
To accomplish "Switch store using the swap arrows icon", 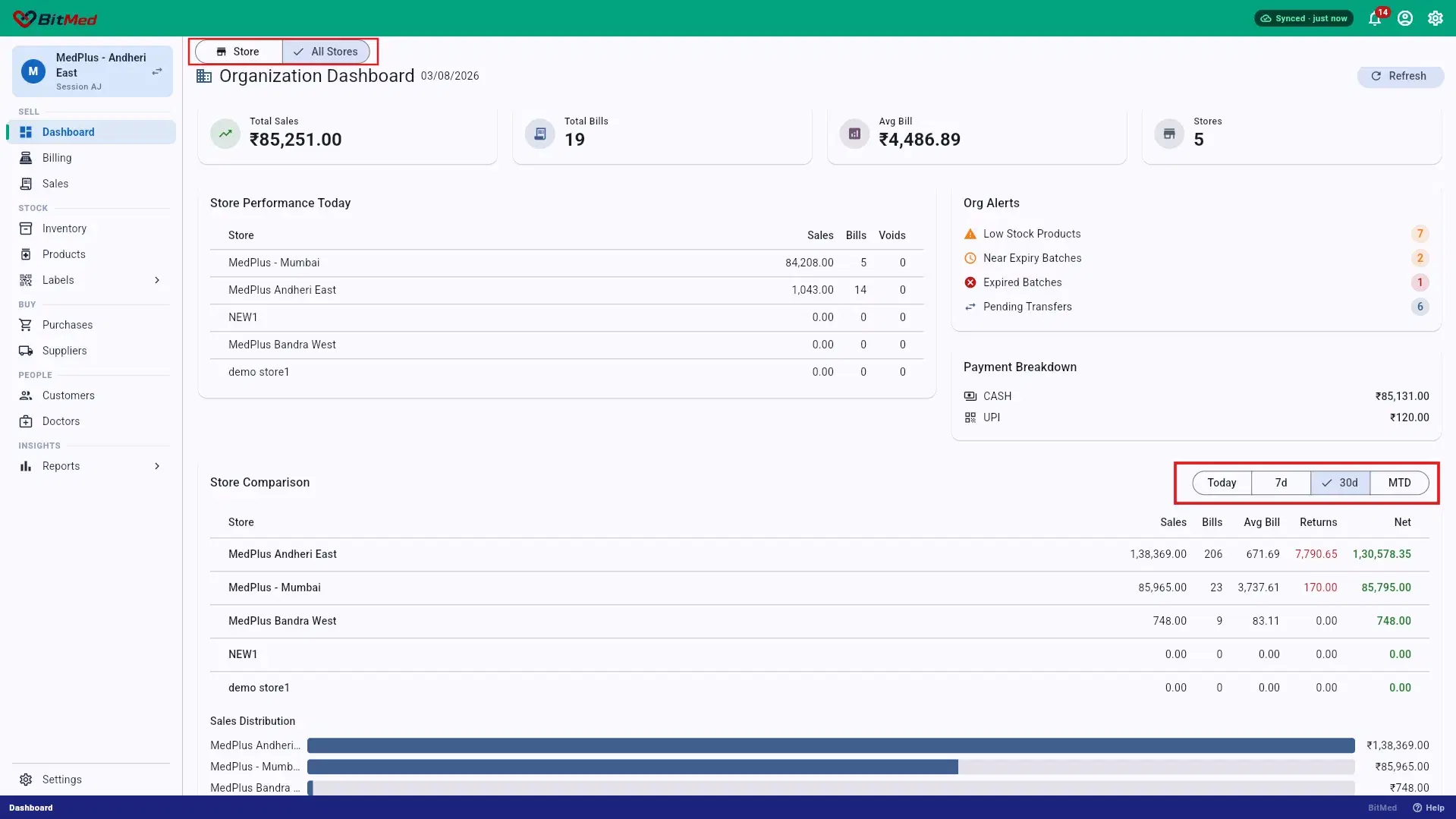I will tap(157, 71).
